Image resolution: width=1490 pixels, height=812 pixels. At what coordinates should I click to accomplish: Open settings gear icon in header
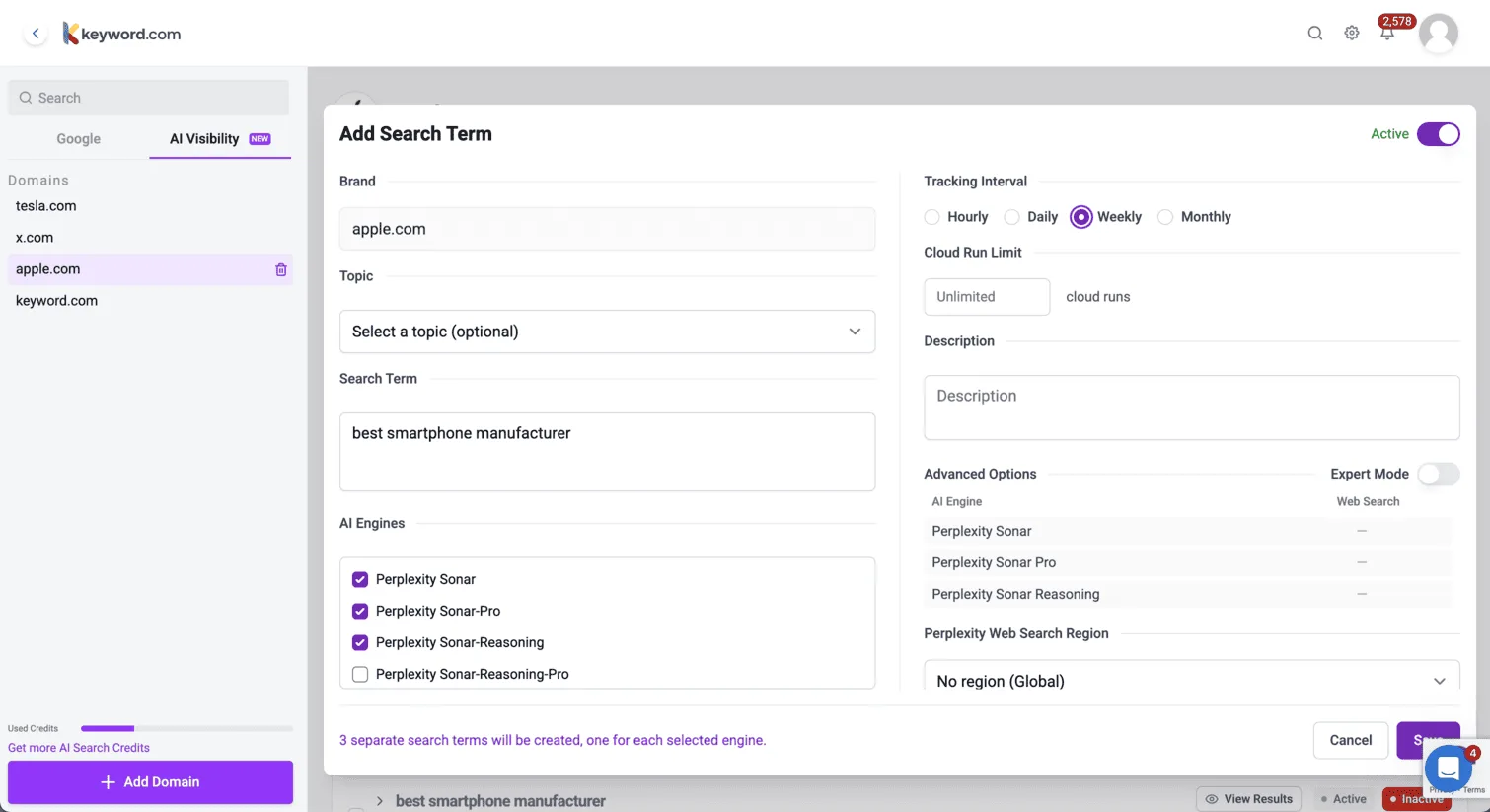pos(1351,34)
